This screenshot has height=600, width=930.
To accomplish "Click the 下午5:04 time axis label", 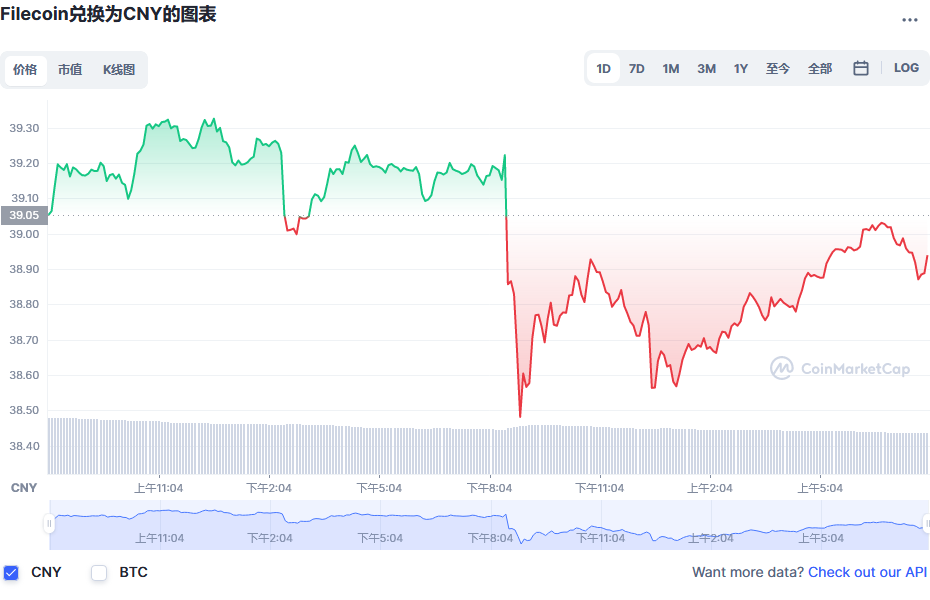I will (x=379, y=488).
